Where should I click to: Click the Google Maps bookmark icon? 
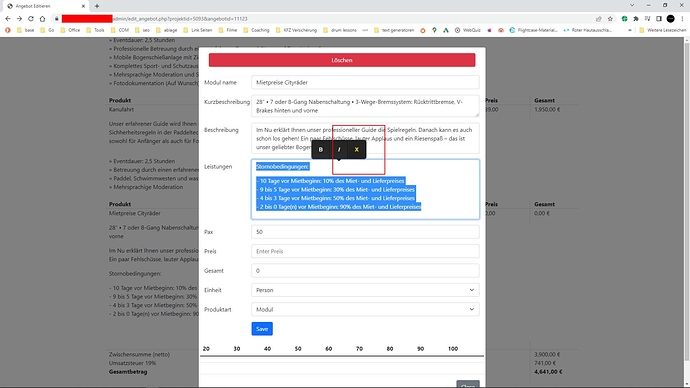click(434, 30)
